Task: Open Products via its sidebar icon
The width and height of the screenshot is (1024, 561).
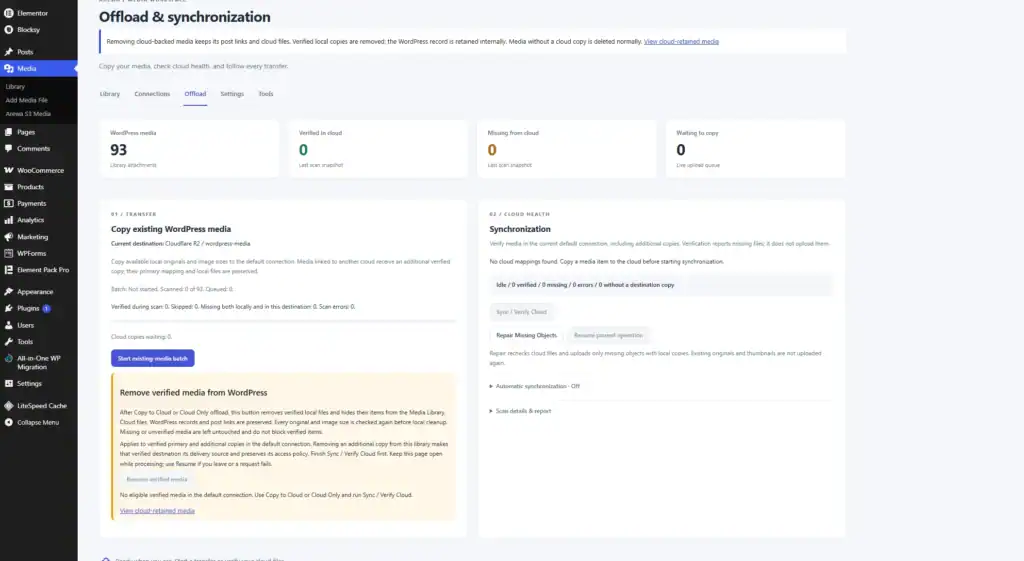Action: click(x=8, y=187)
